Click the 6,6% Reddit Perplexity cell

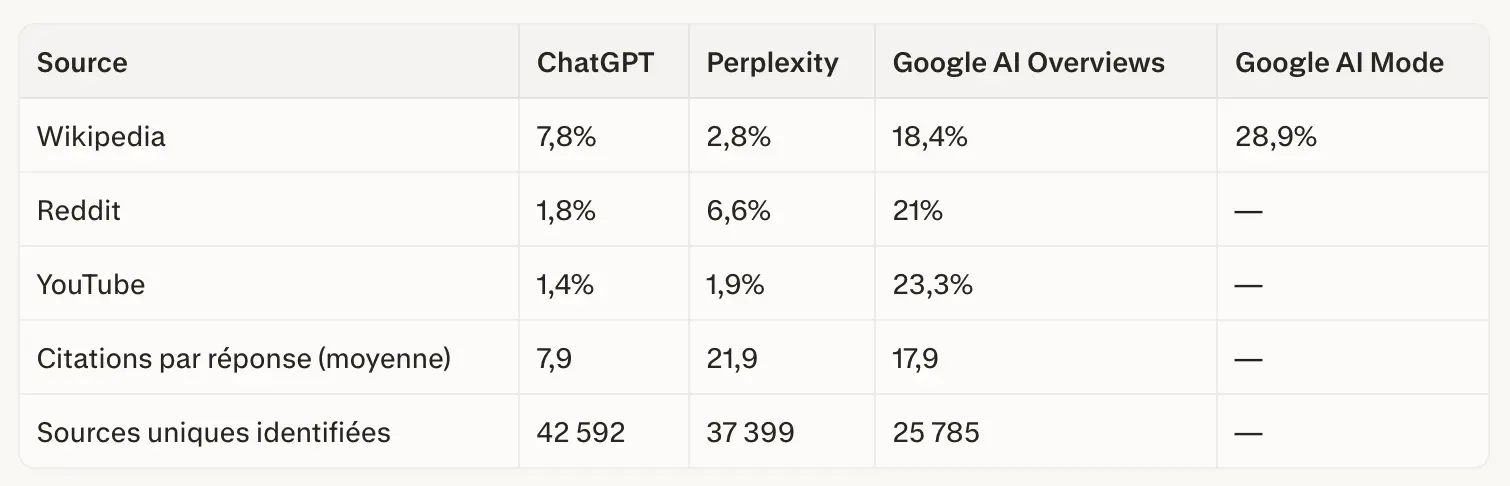point(738,210)
